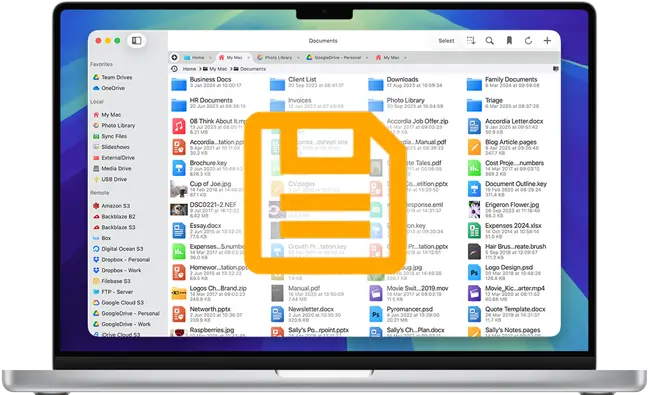Add a new tab with the circled plus

pyautogui.click(x=174, y=57)
